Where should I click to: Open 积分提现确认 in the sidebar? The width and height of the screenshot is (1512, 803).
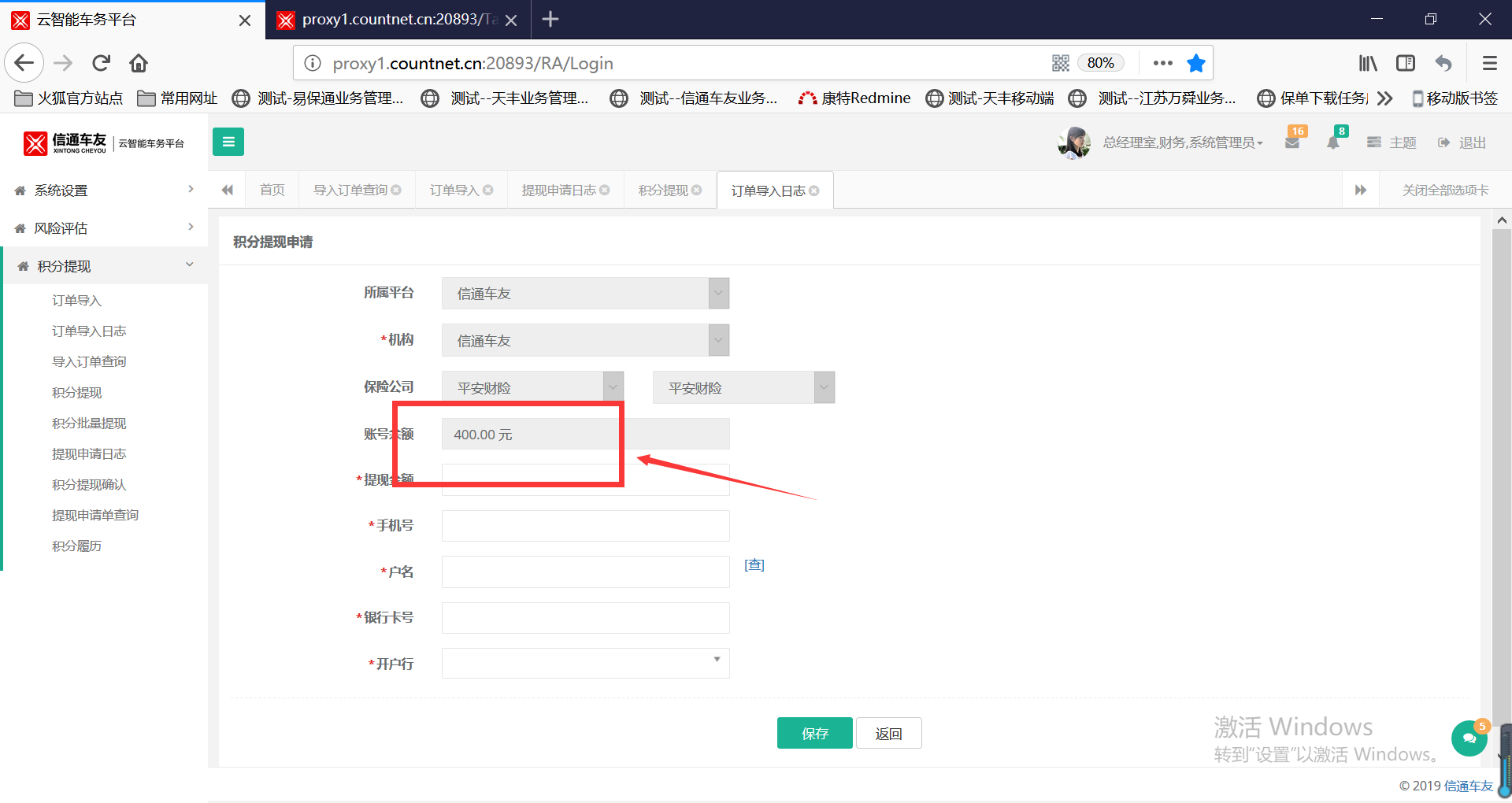(89, 485)
